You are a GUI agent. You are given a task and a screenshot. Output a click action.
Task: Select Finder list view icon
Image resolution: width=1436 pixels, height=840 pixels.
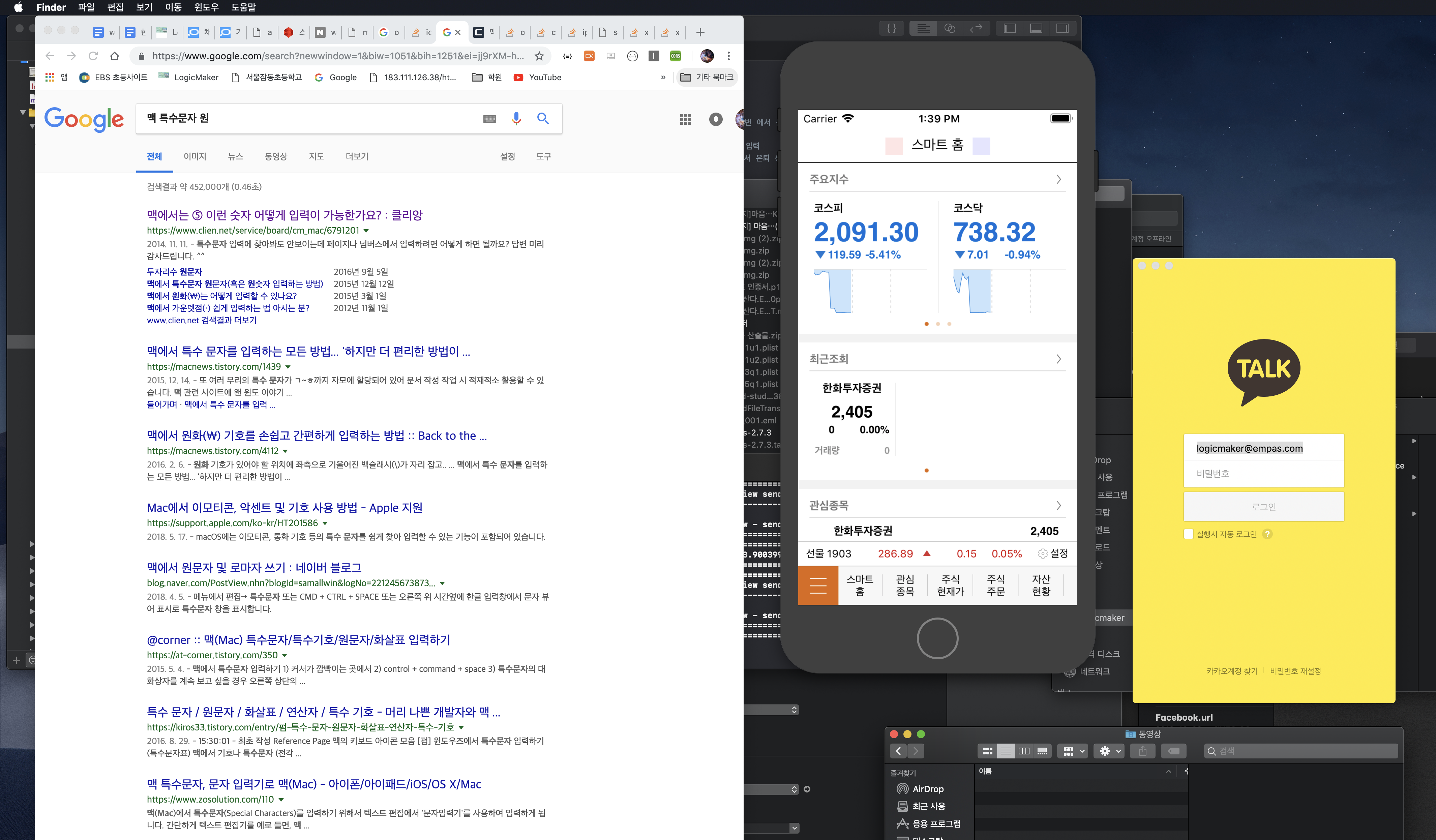pyautogui.click(x=1006, y=751)
